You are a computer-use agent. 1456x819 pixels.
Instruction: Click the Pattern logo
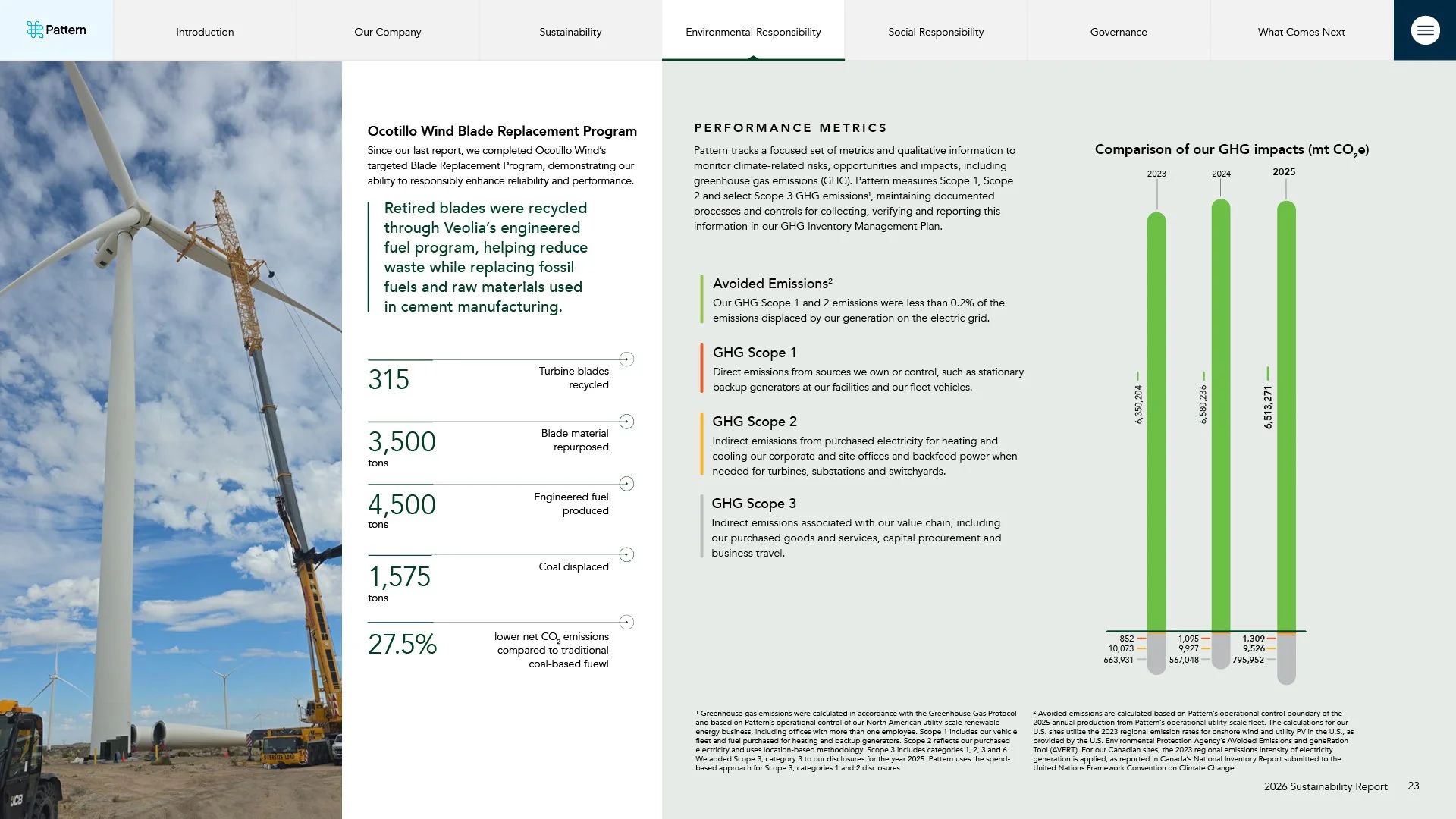click(57, 30)
